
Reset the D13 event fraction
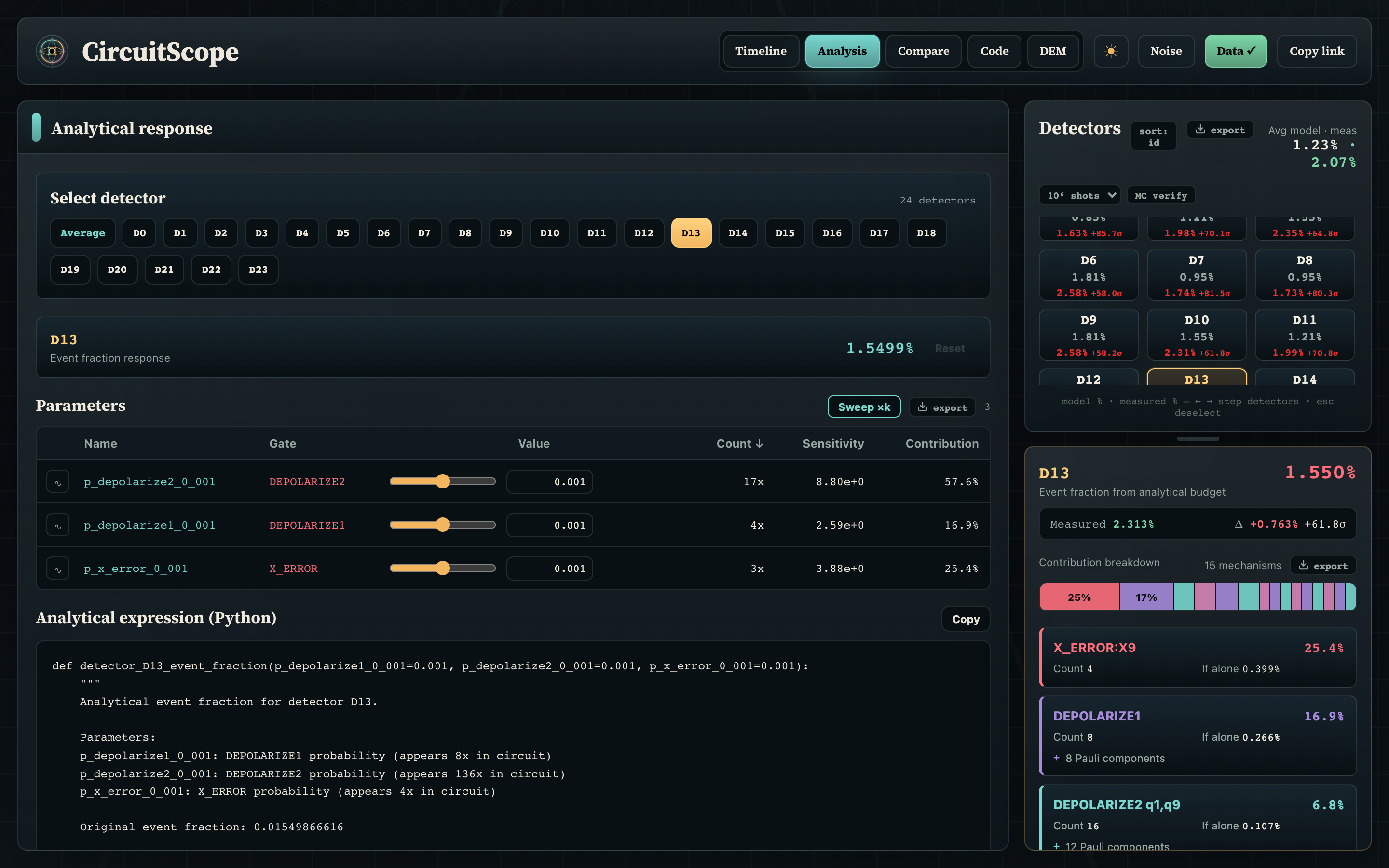pos(949,349)
